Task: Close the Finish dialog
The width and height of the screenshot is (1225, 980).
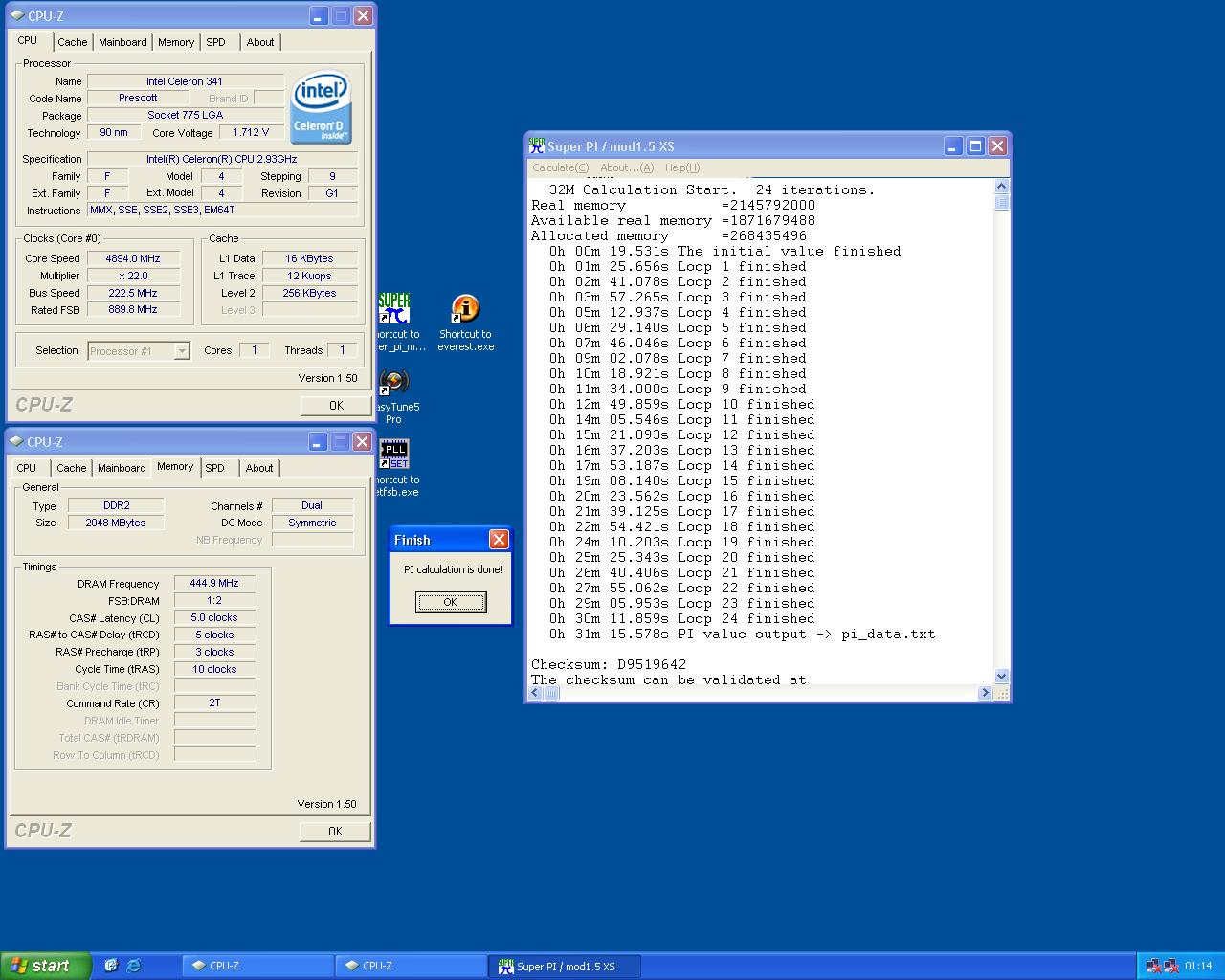Action: point(499,540)
